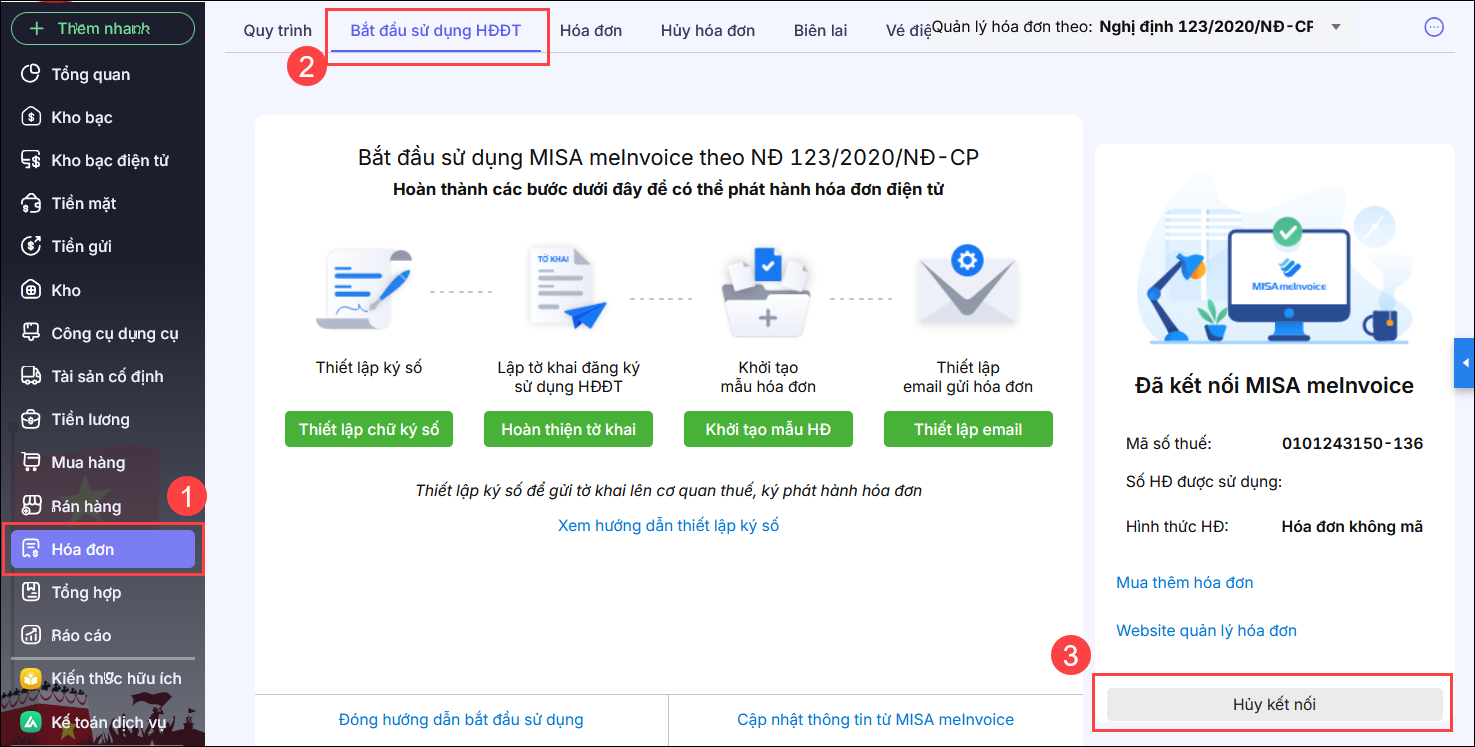Expand the Nghị định 123/2020 dropdown

1336,27
